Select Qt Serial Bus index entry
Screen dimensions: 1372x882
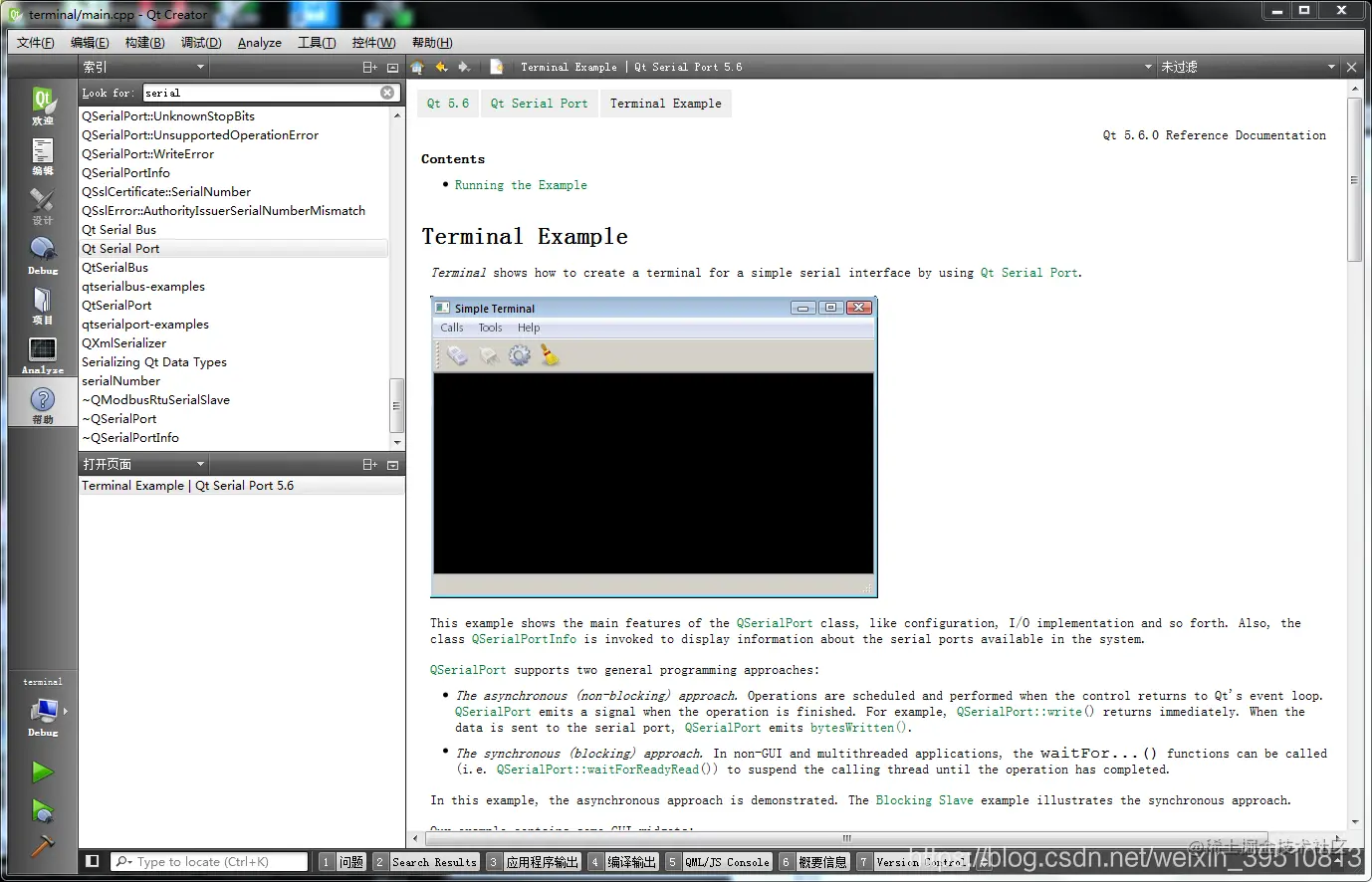(x=234, y=230)
